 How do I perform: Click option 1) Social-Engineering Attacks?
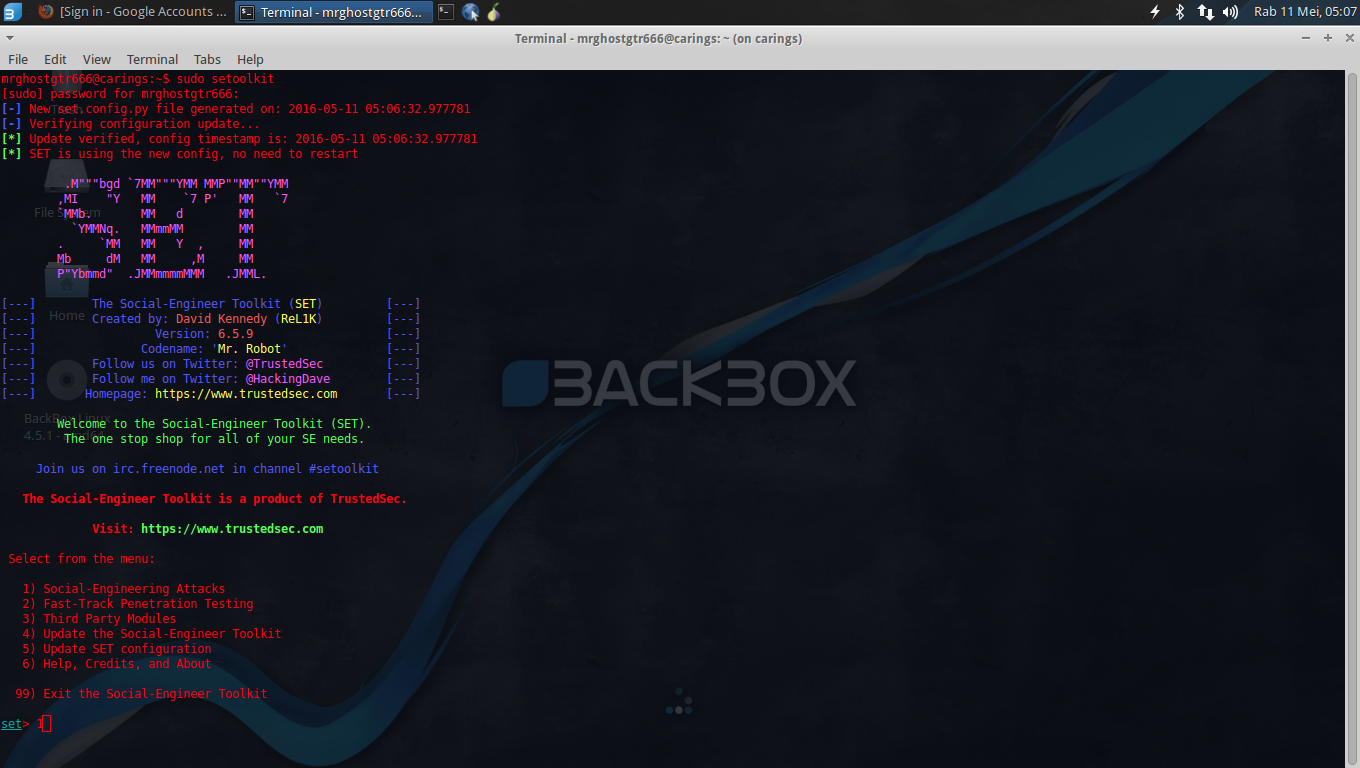click(x=124, y=589)
